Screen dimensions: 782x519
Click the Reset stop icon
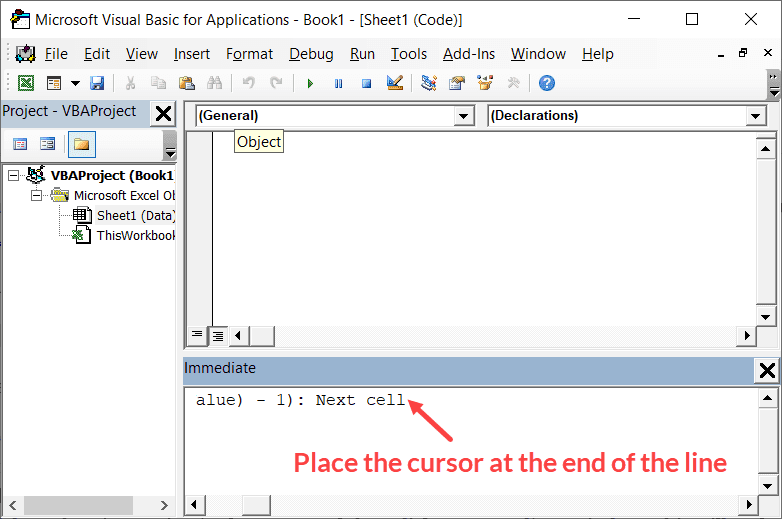tap(366, 83)
